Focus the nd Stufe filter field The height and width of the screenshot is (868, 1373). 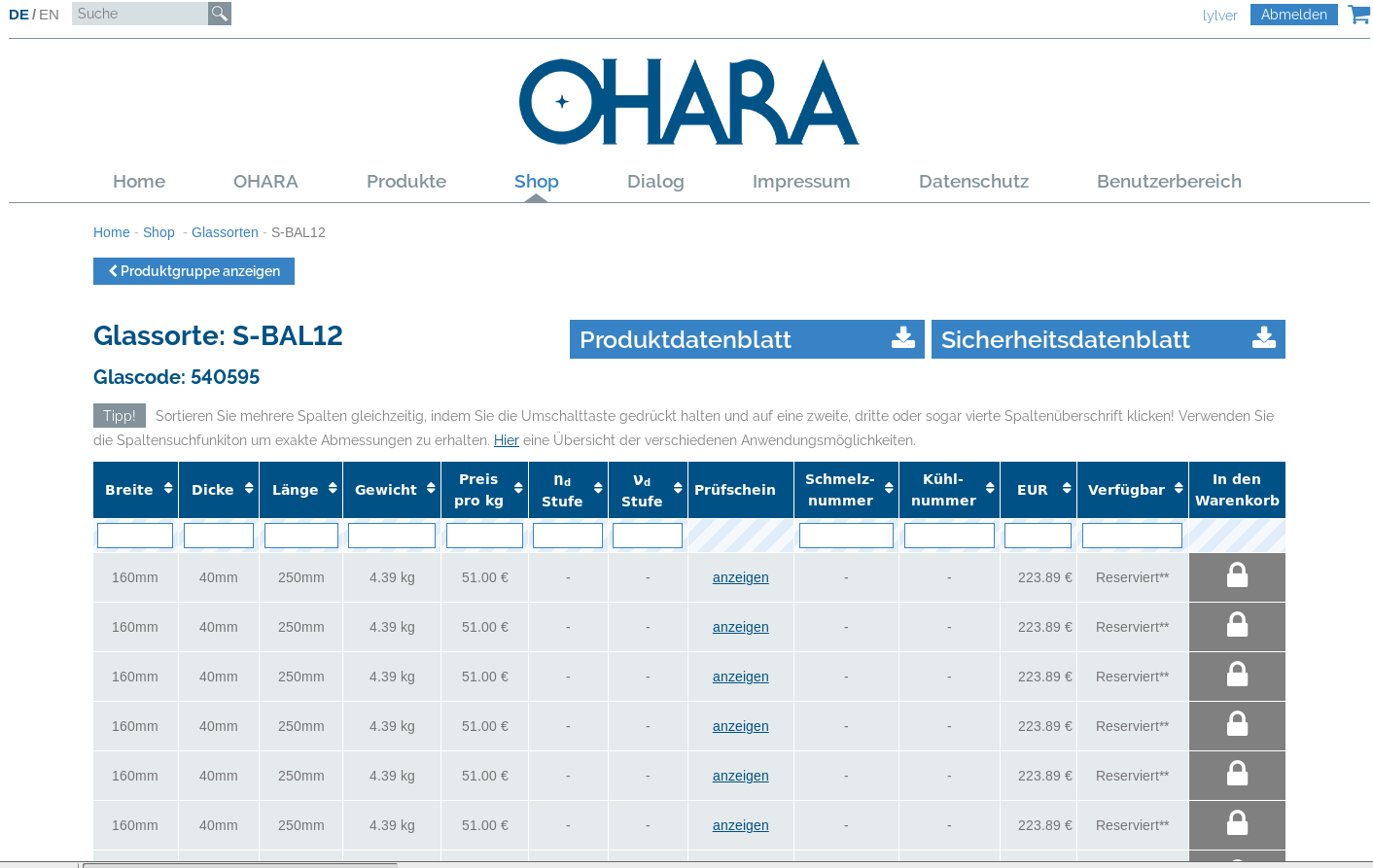click(x=568, y=536)
